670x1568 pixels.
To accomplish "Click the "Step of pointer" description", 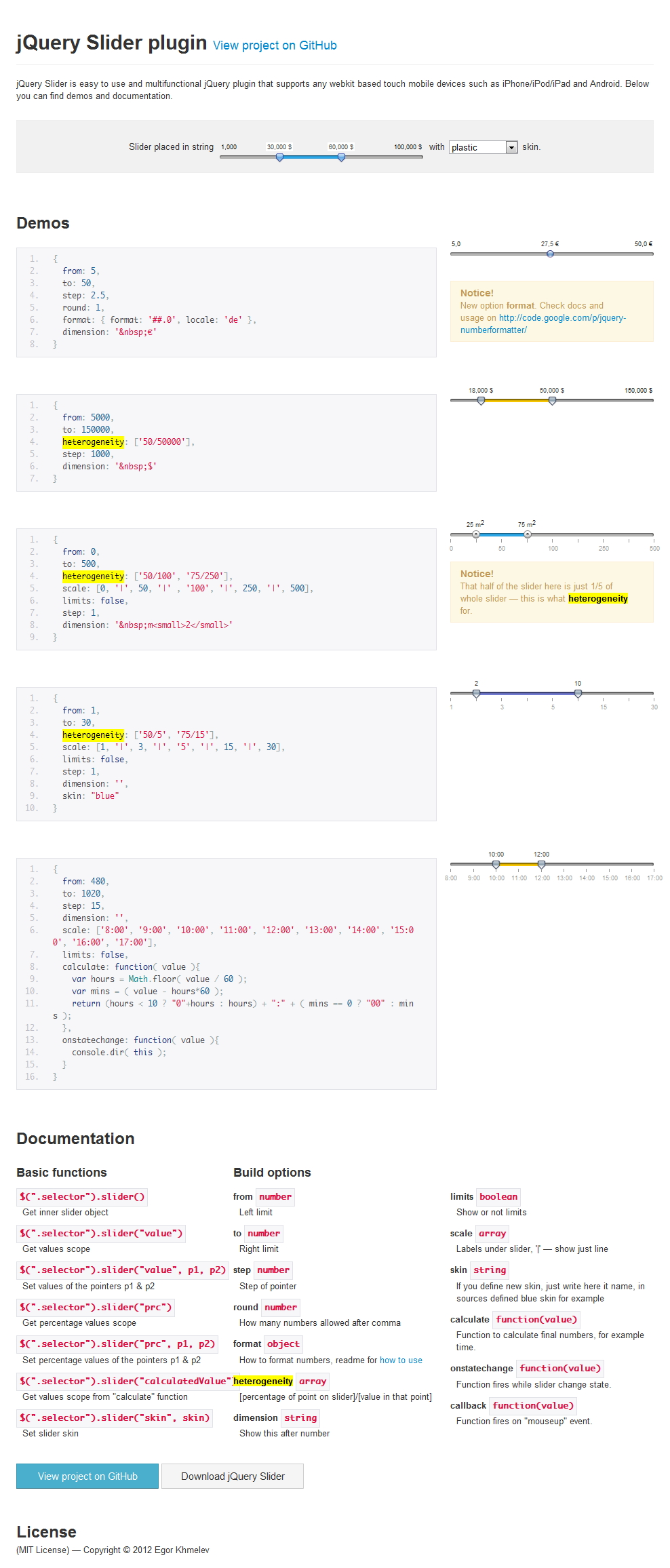I will coord(268,1287).
